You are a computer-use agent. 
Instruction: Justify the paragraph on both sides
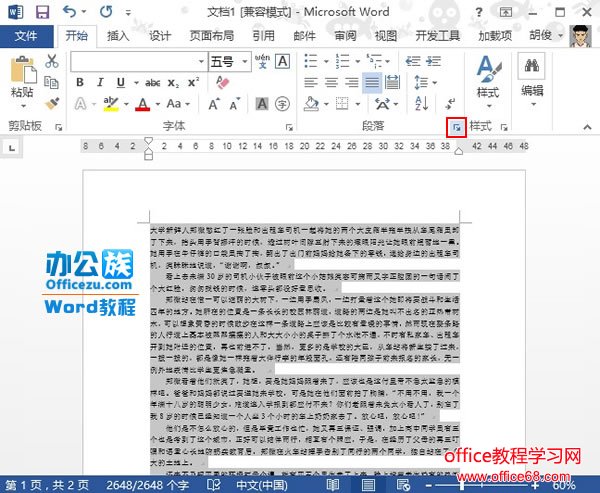372,82
